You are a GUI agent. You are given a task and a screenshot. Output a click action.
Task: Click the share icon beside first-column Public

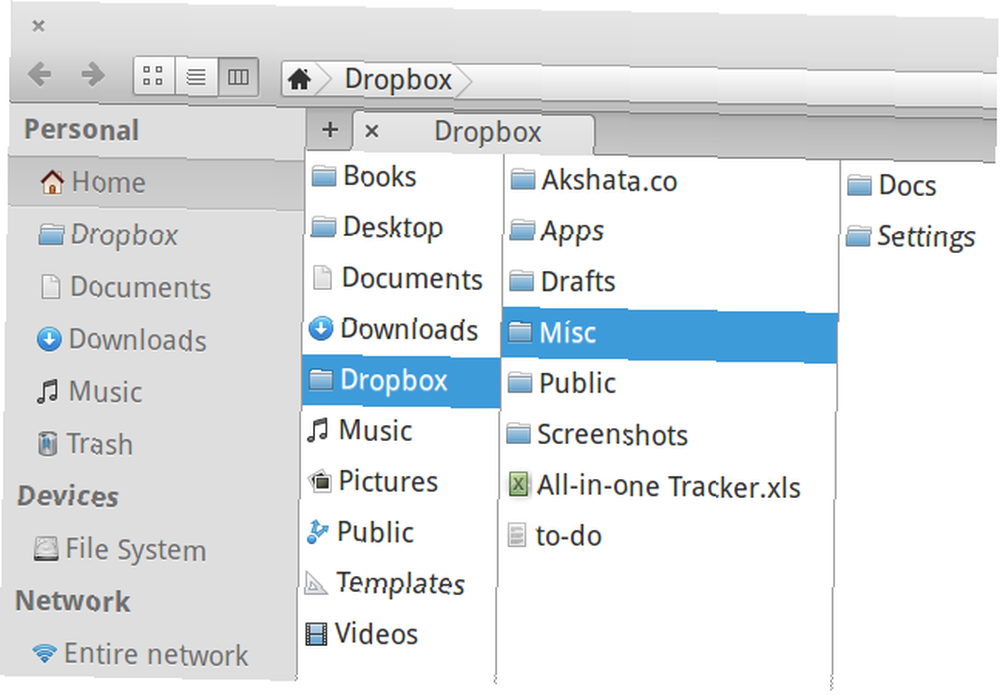(318, 532)
